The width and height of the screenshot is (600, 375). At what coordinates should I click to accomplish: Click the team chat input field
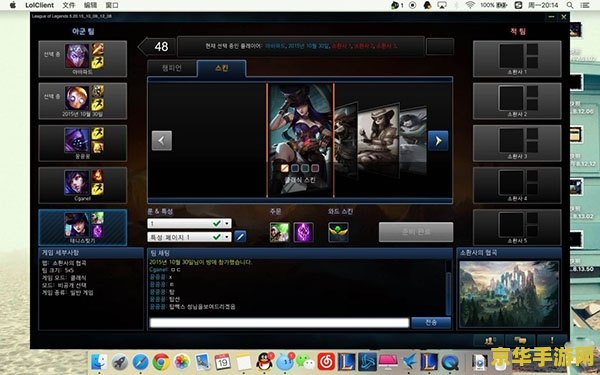tap(279, 323)
